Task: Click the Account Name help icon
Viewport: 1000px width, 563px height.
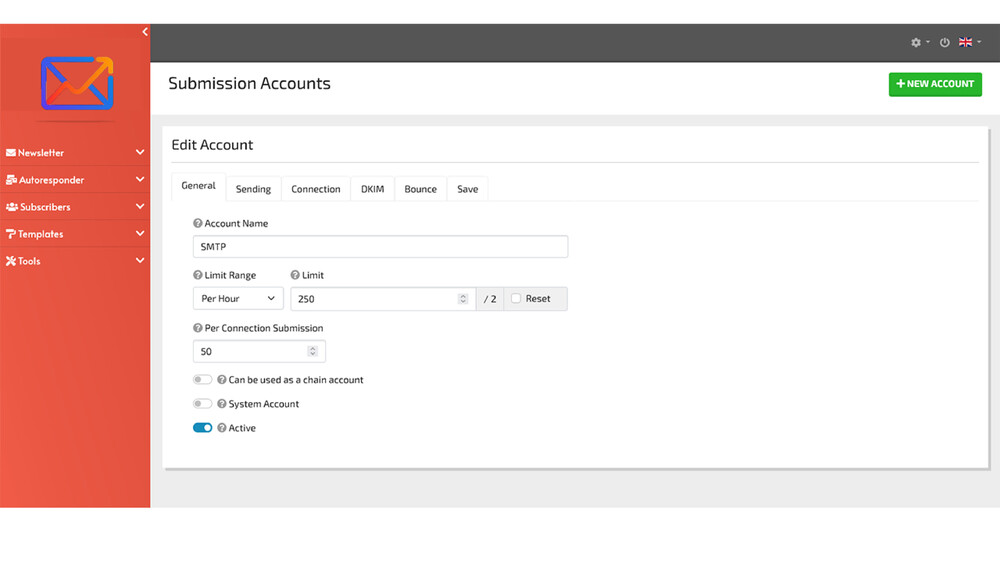Action: (x=198, y=223)
